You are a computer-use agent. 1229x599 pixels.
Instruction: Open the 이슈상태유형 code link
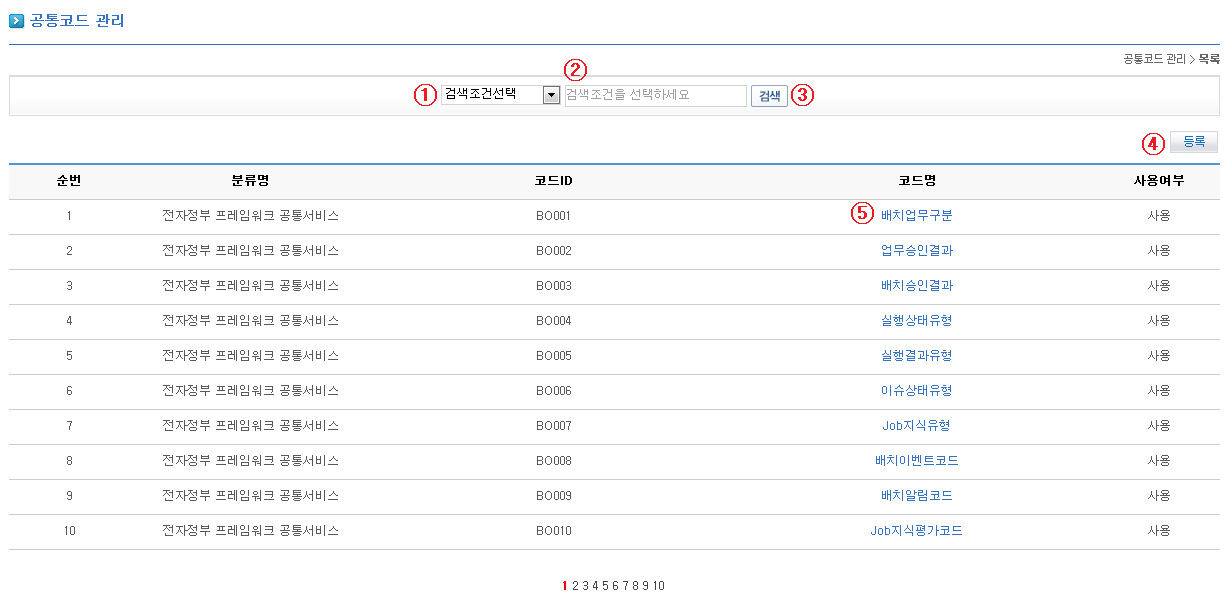916,390
